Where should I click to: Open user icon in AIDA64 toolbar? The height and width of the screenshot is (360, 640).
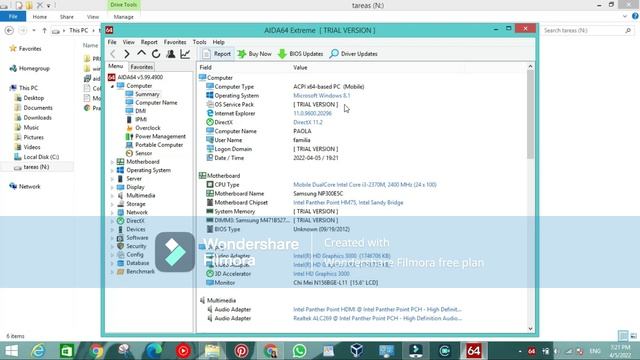click(171, 54)
